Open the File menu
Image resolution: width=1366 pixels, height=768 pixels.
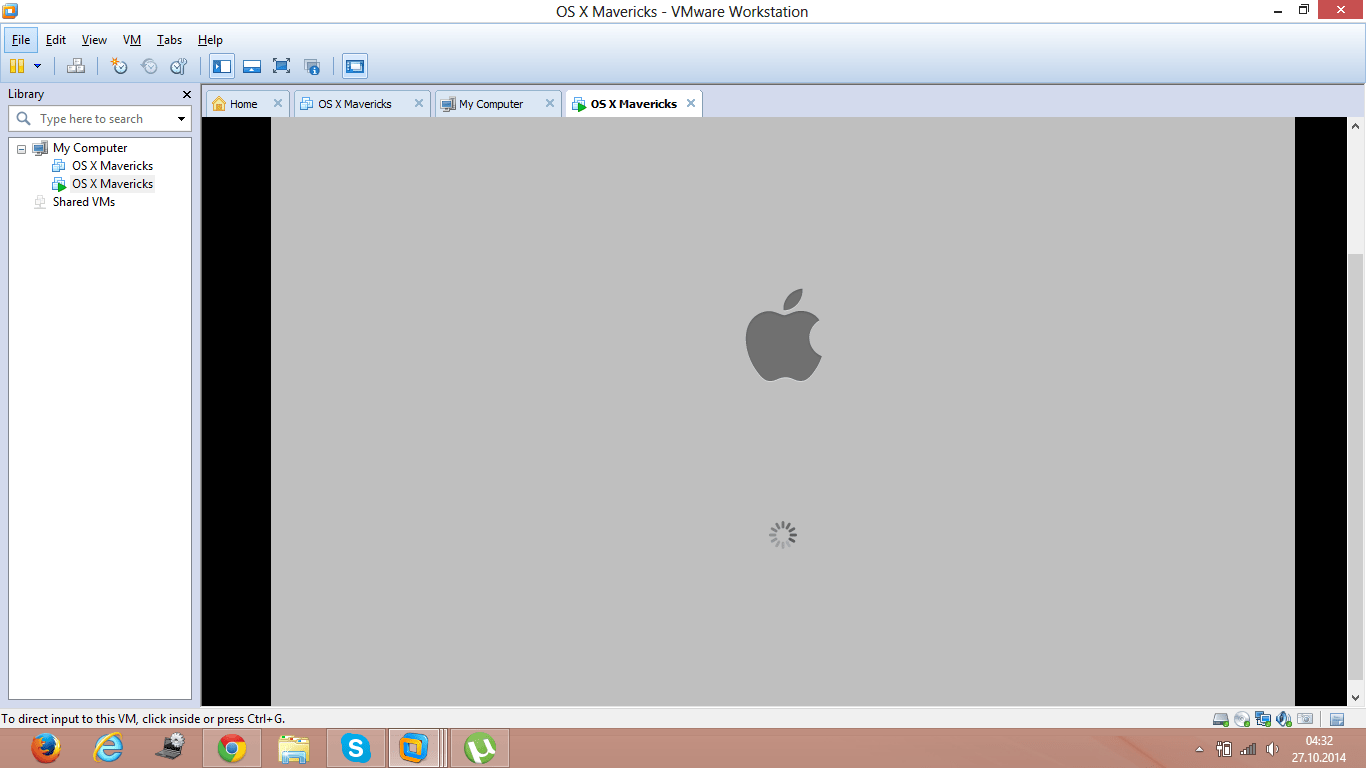[x=21, y=40]
